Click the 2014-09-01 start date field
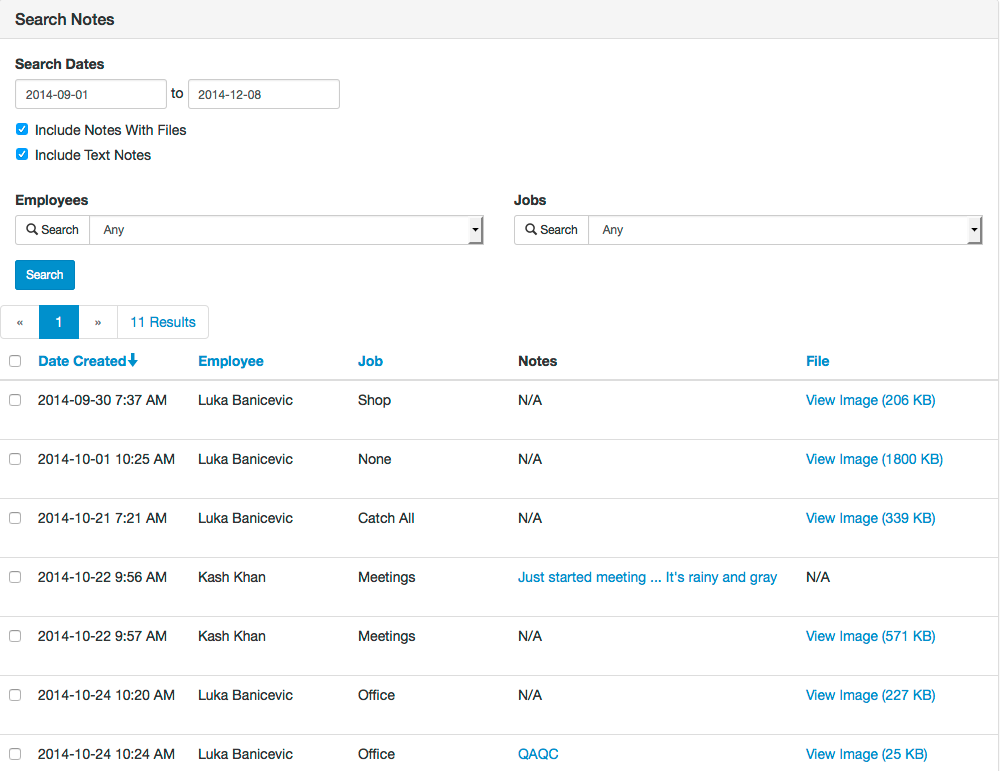Viewport: 1000px width, 771px height. pyautogui.click(x=90, y=93)
